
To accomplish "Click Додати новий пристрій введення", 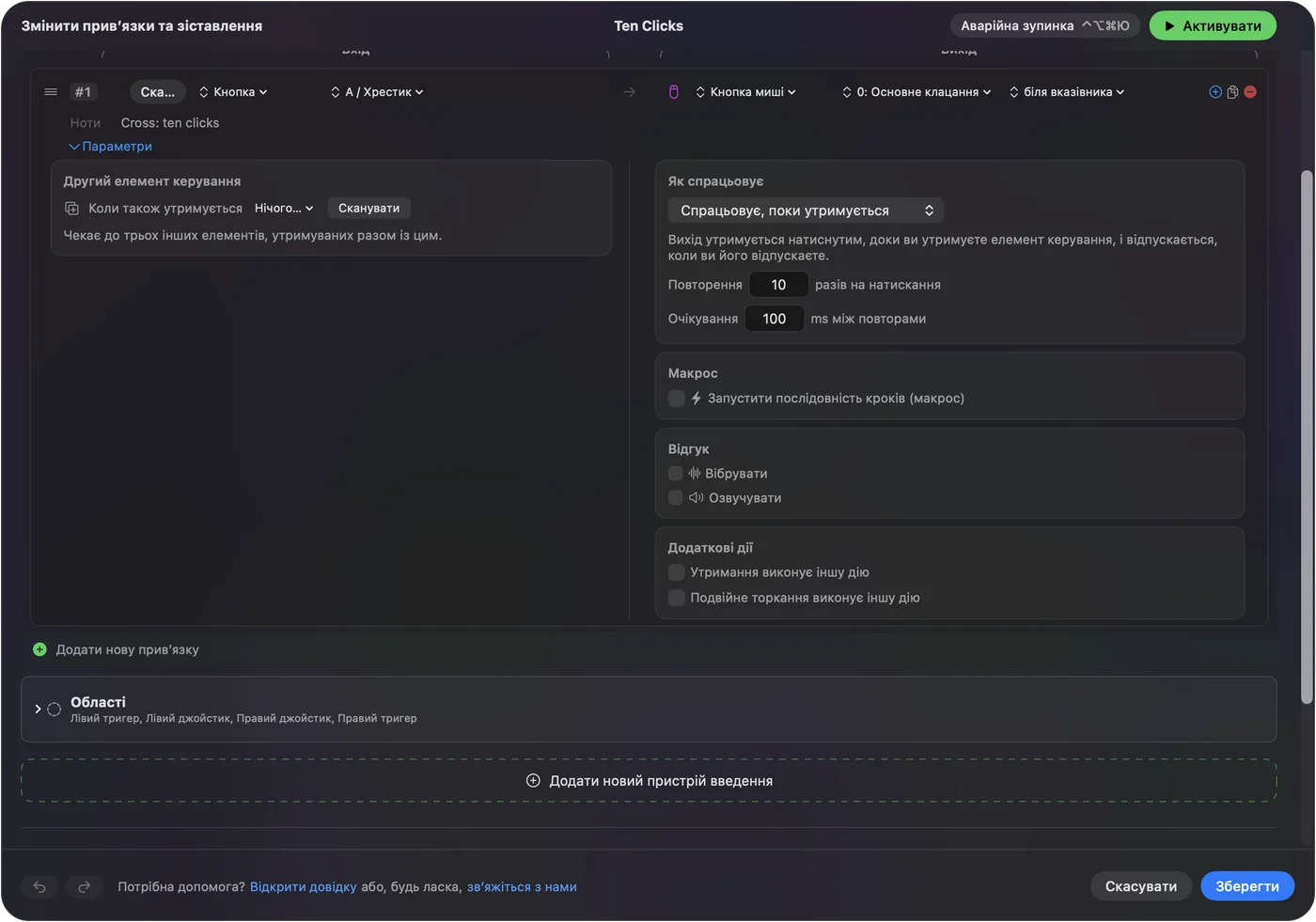I will pyautogui.click(x=649, y=781).
